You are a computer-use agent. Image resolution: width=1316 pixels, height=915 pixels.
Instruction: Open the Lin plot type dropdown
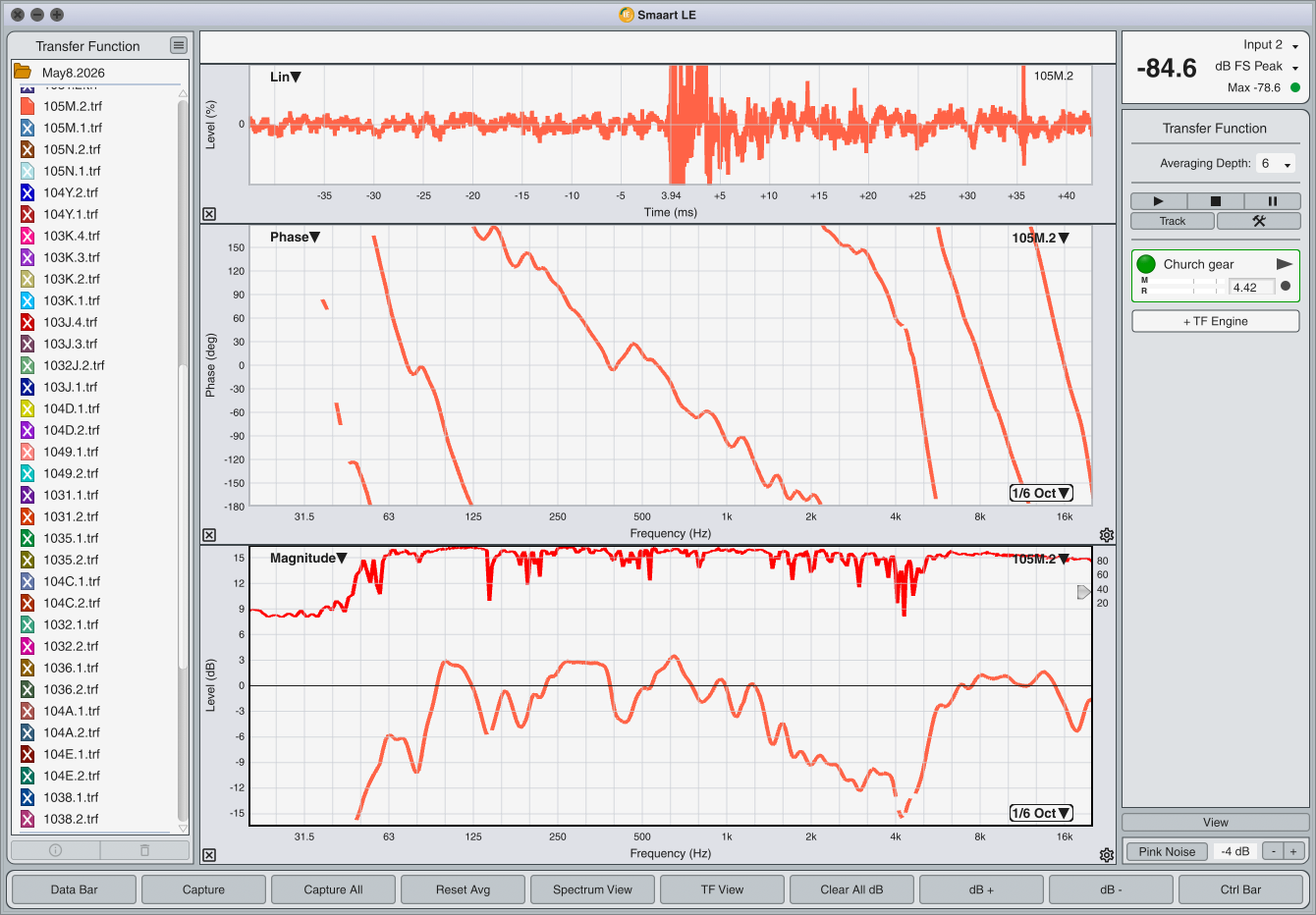click(x=286, y=77)
